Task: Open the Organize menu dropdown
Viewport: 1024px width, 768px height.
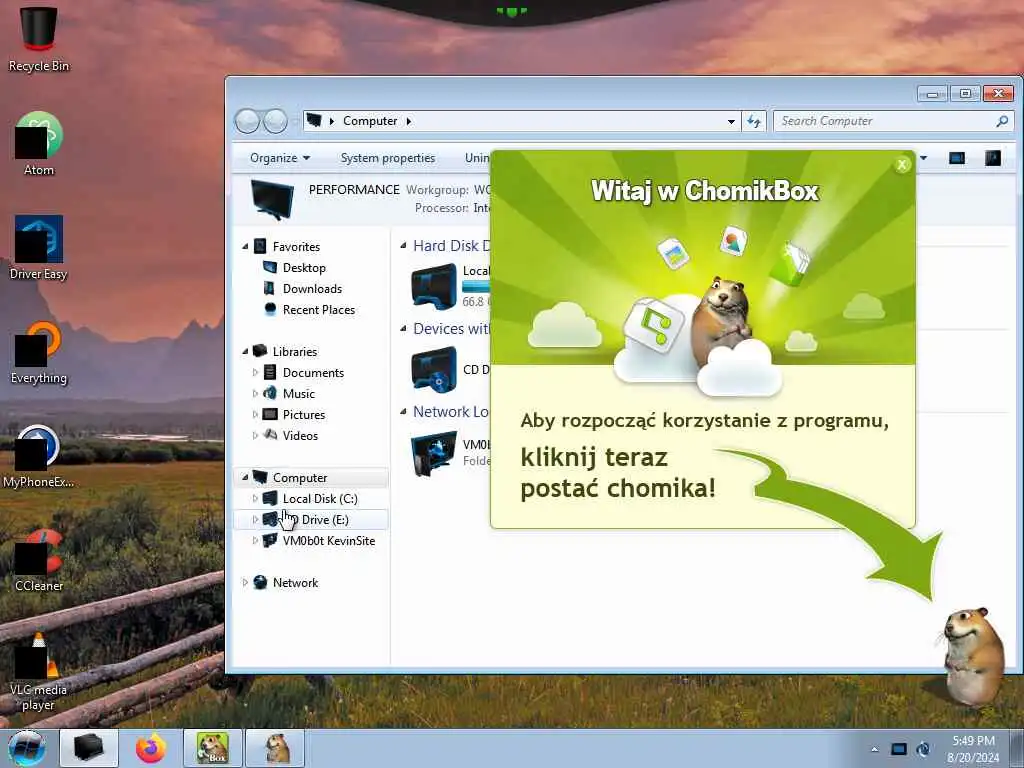Action: (280, 158)
